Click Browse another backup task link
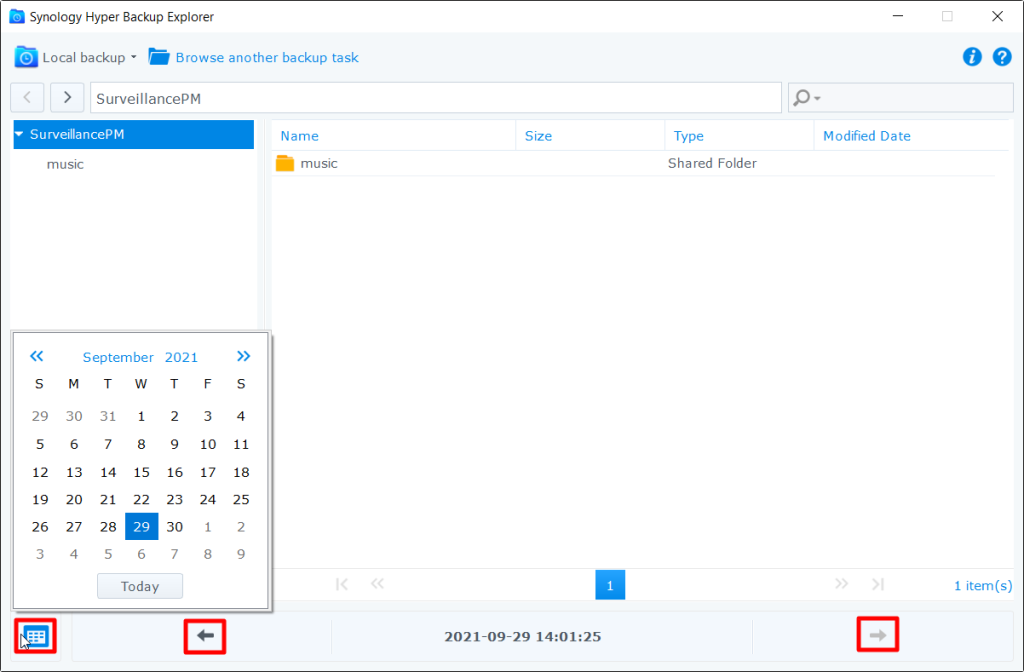 pos(267,57)
